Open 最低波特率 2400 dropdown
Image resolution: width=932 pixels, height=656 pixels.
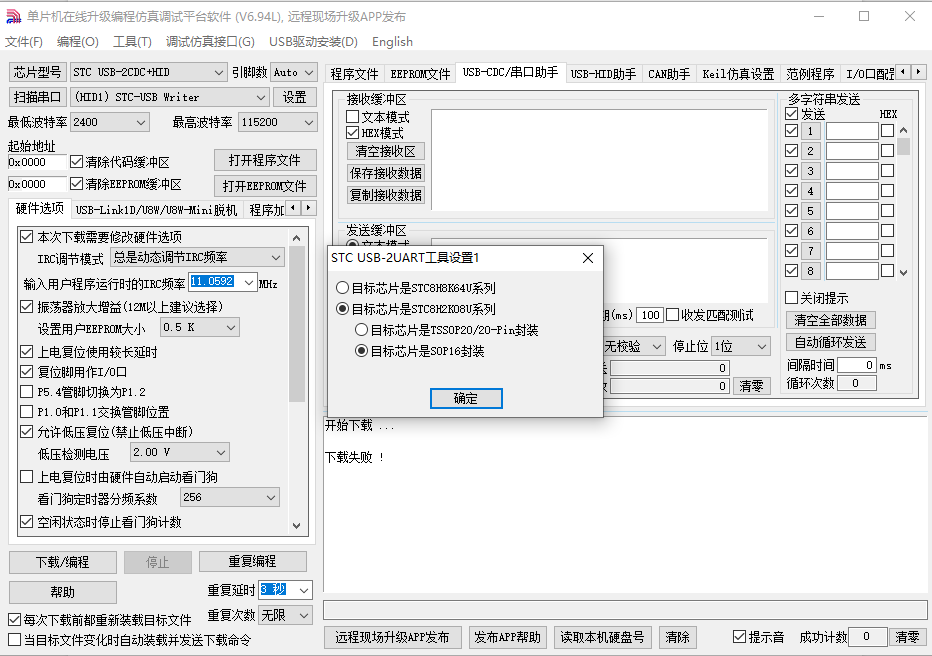click(109, 122)
